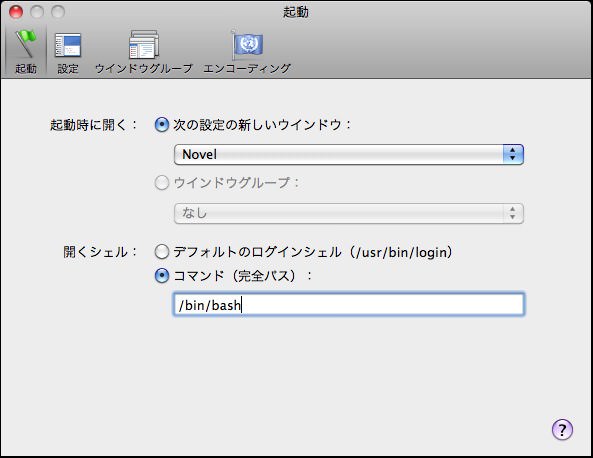Viewport: 593px width, 458px height.
Task: Click the ウインドウグループ toolbar label
Action: (x=144, y=69)
